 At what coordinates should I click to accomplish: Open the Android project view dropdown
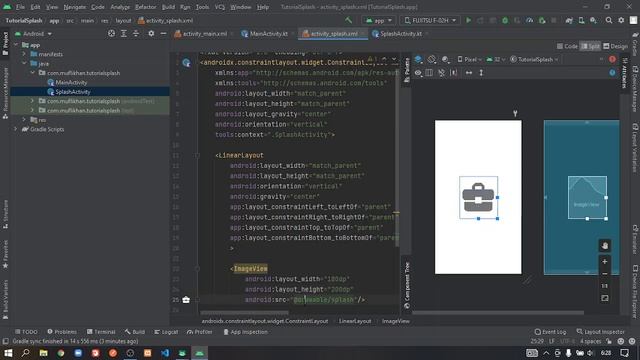(33, 34)
